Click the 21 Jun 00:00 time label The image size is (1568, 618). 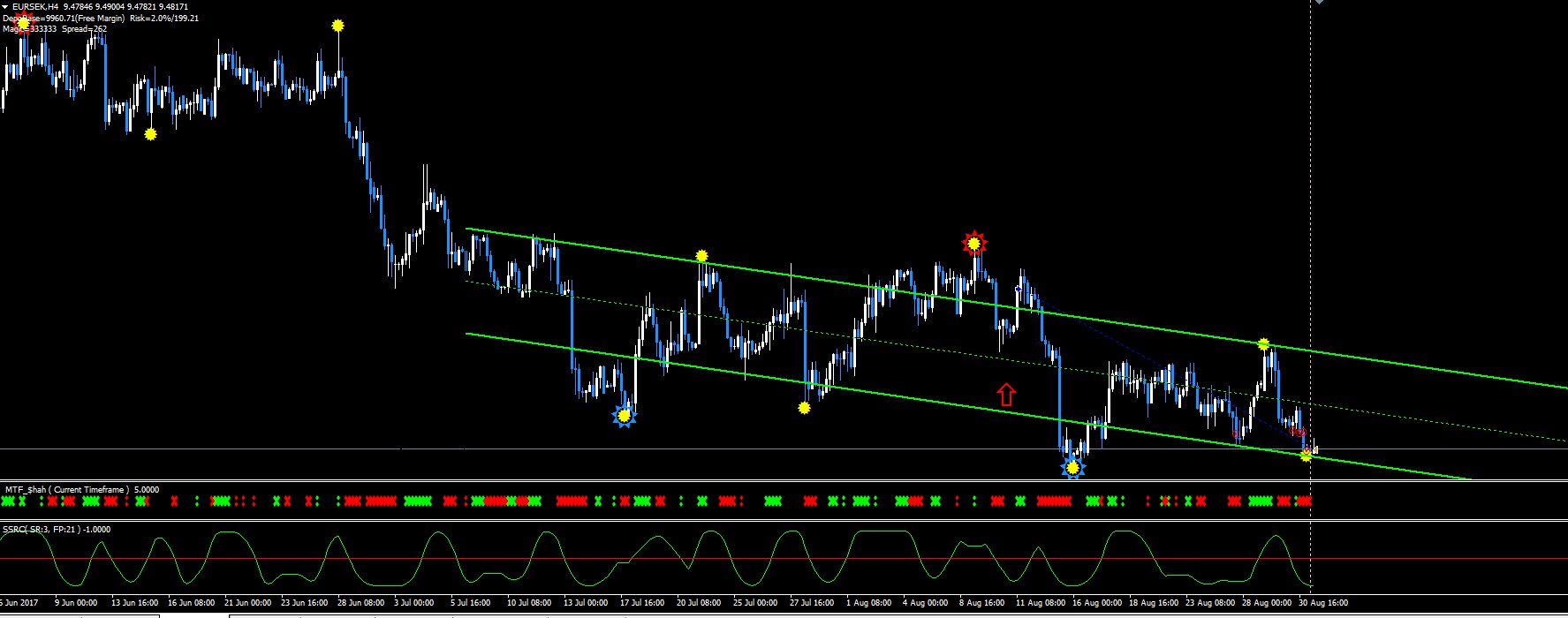coord(248,603)
